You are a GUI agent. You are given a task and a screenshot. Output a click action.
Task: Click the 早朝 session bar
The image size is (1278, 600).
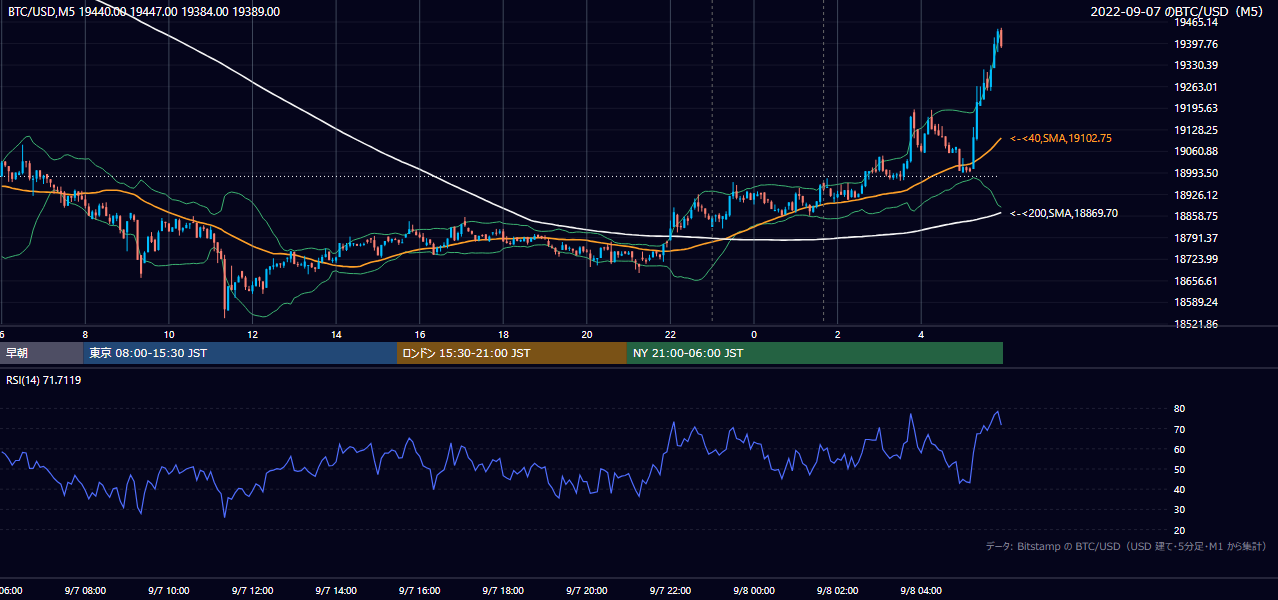[41, 353]
